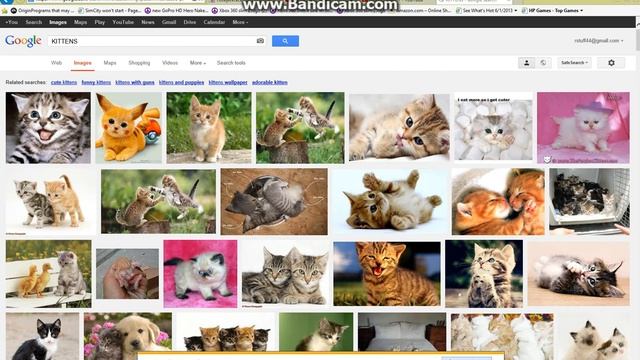Open the fluffy kitten on pink blanket
This screenshot has height=360, width=640.
click(x=200, y=274)
